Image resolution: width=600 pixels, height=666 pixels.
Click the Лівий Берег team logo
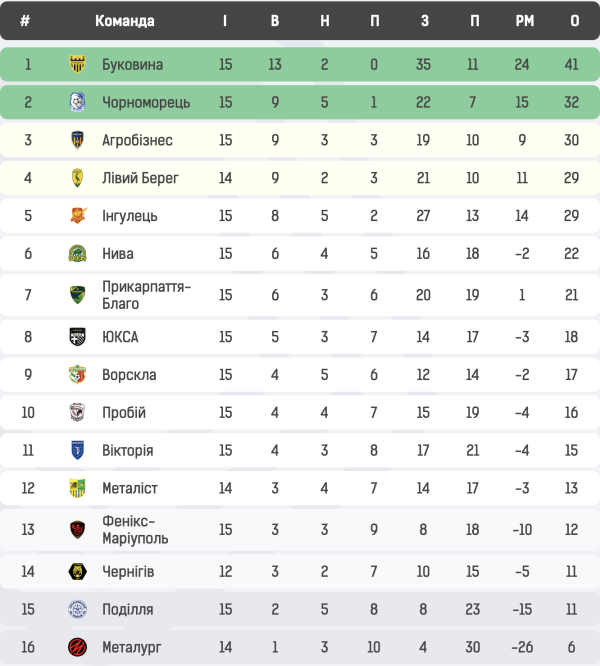(x=78, y=178)
